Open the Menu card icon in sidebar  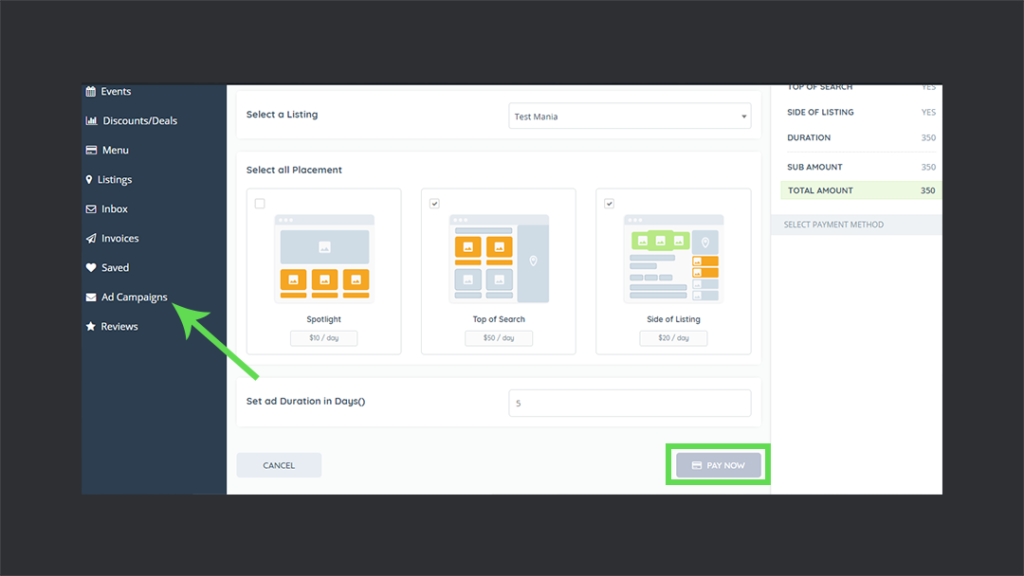[92, 150]
